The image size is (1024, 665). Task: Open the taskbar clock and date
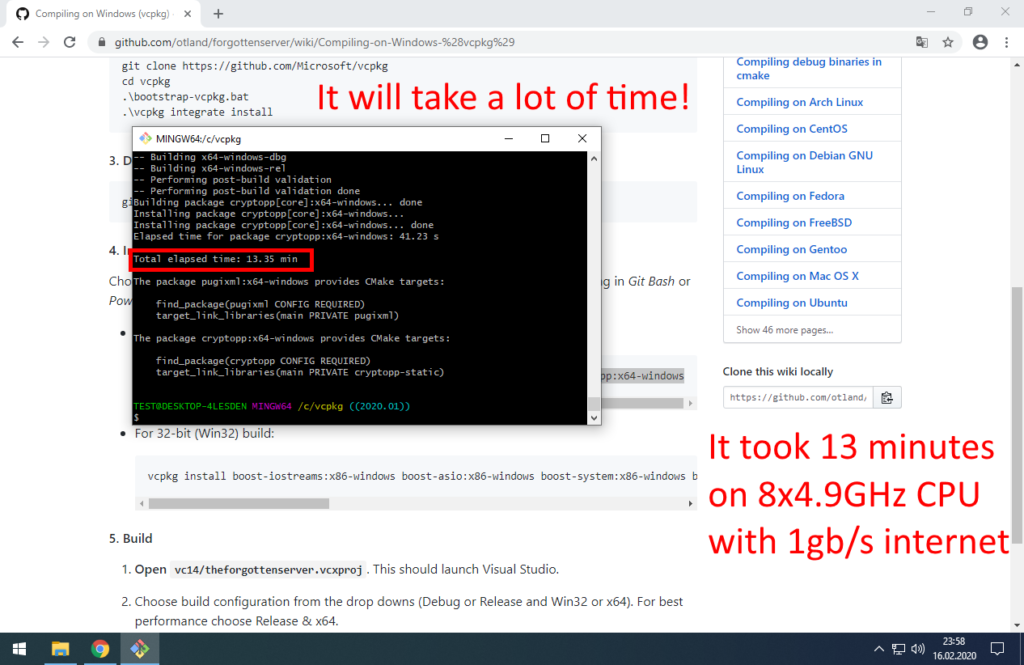pos(954,649)
